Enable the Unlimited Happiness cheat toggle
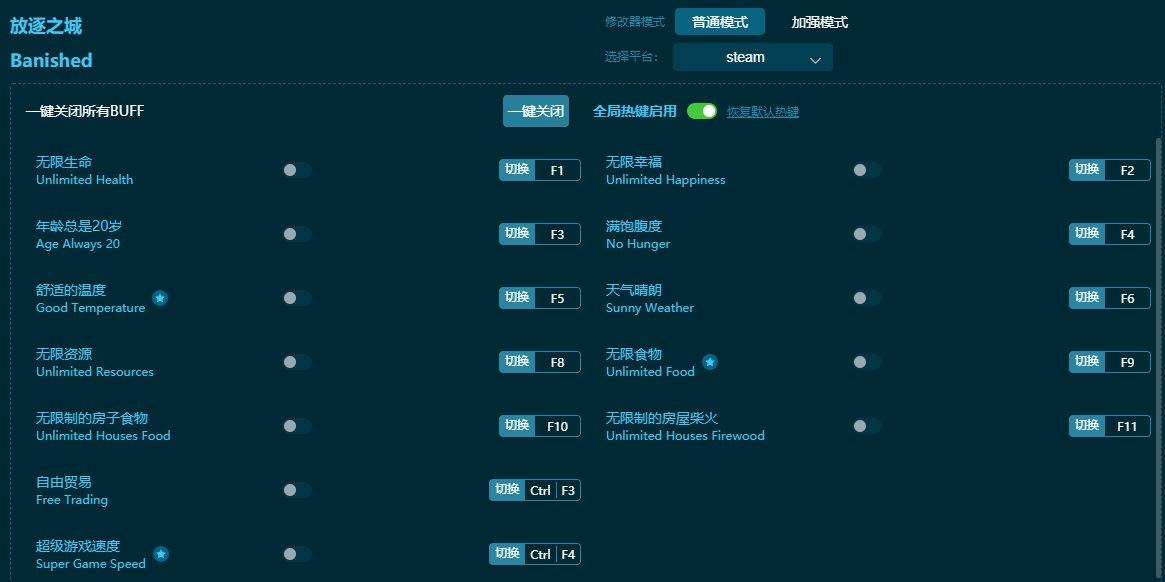 tap(866, 170)
